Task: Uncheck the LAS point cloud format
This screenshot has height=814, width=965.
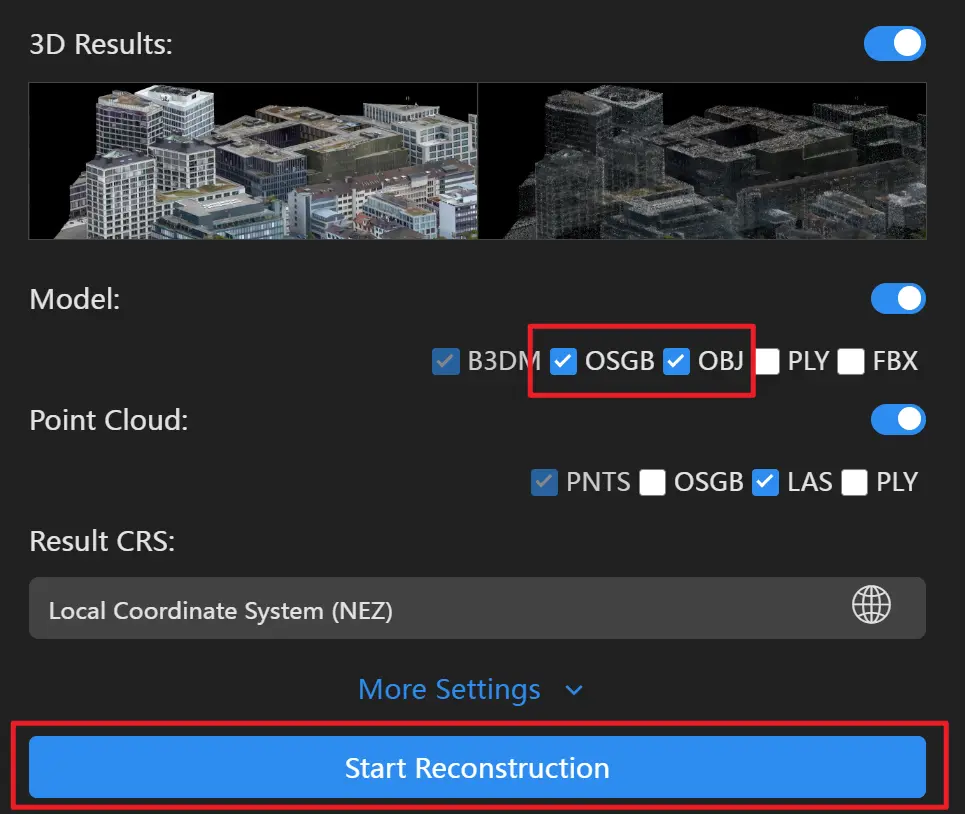Action: (x=766, y=483)
